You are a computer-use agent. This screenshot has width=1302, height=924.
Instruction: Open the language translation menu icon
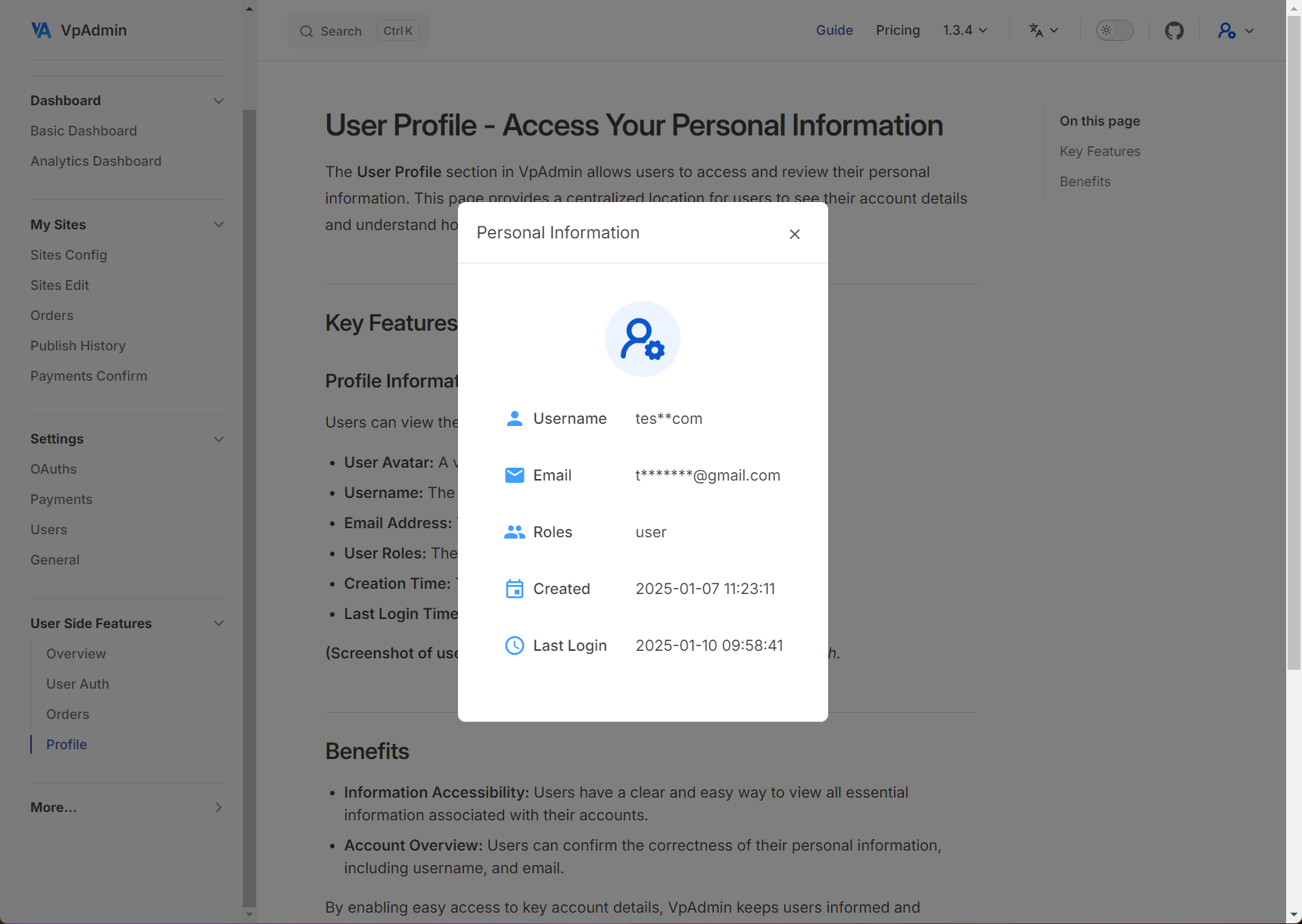point(1037,30)
